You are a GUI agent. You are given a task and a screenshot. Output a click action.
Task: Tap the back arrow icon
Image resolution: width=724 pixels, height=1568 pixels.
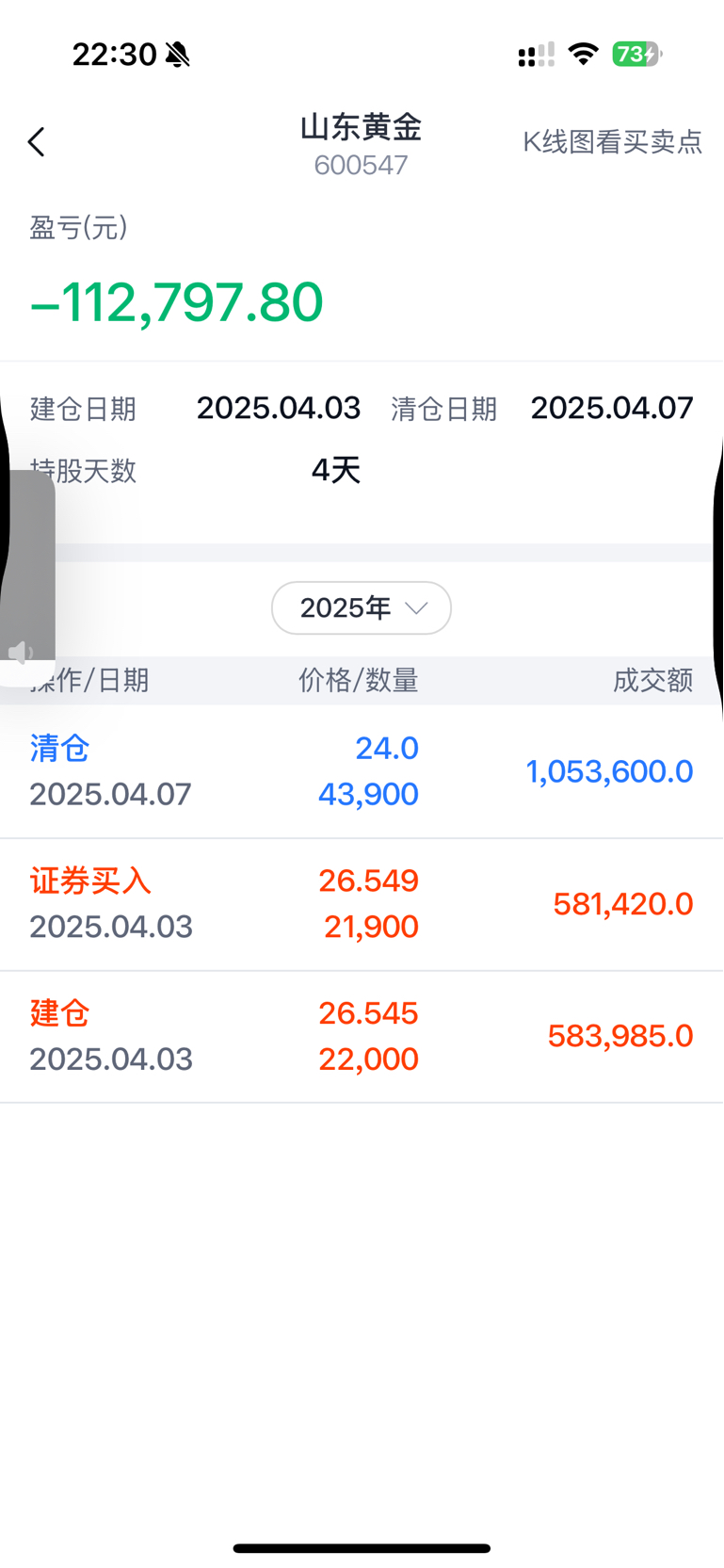tap(37, 142)
